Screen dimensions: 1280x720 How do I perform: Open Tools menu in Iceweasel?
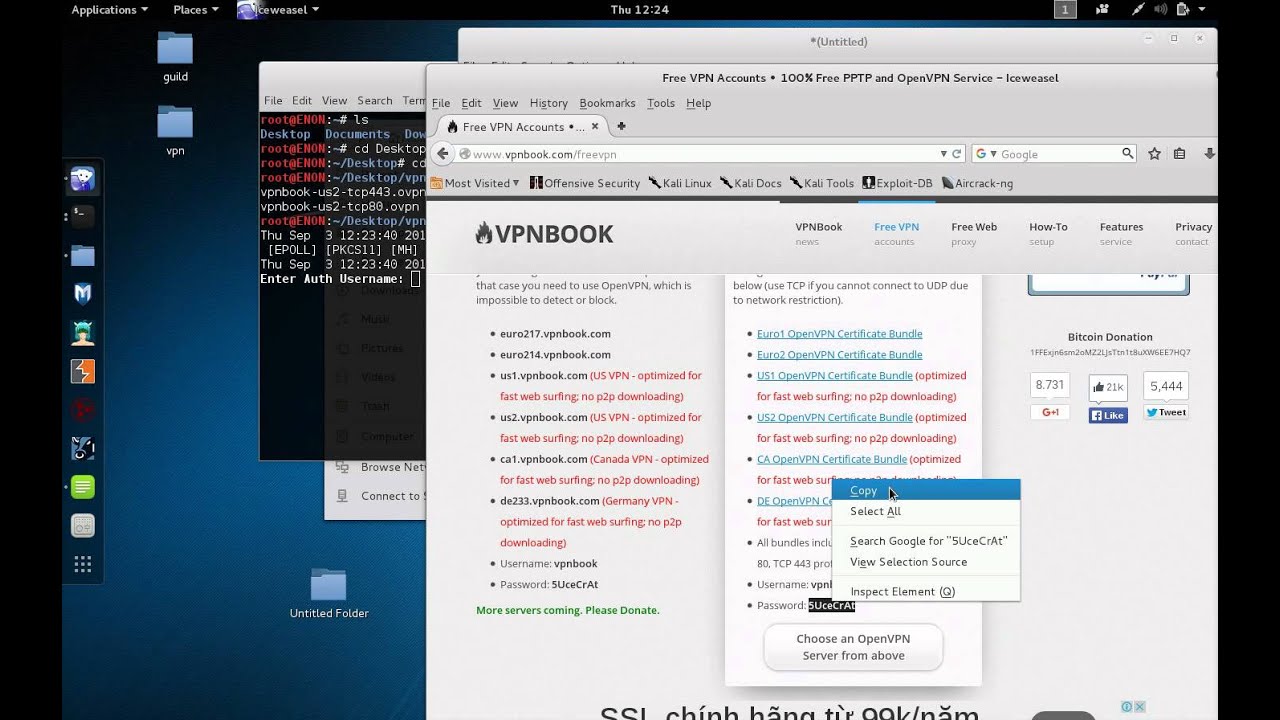tap(661, 103)
